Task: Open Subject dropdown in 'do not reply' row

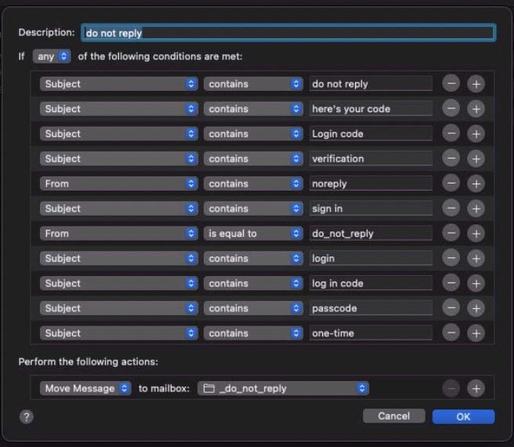Action: click(x=119, y=84)
